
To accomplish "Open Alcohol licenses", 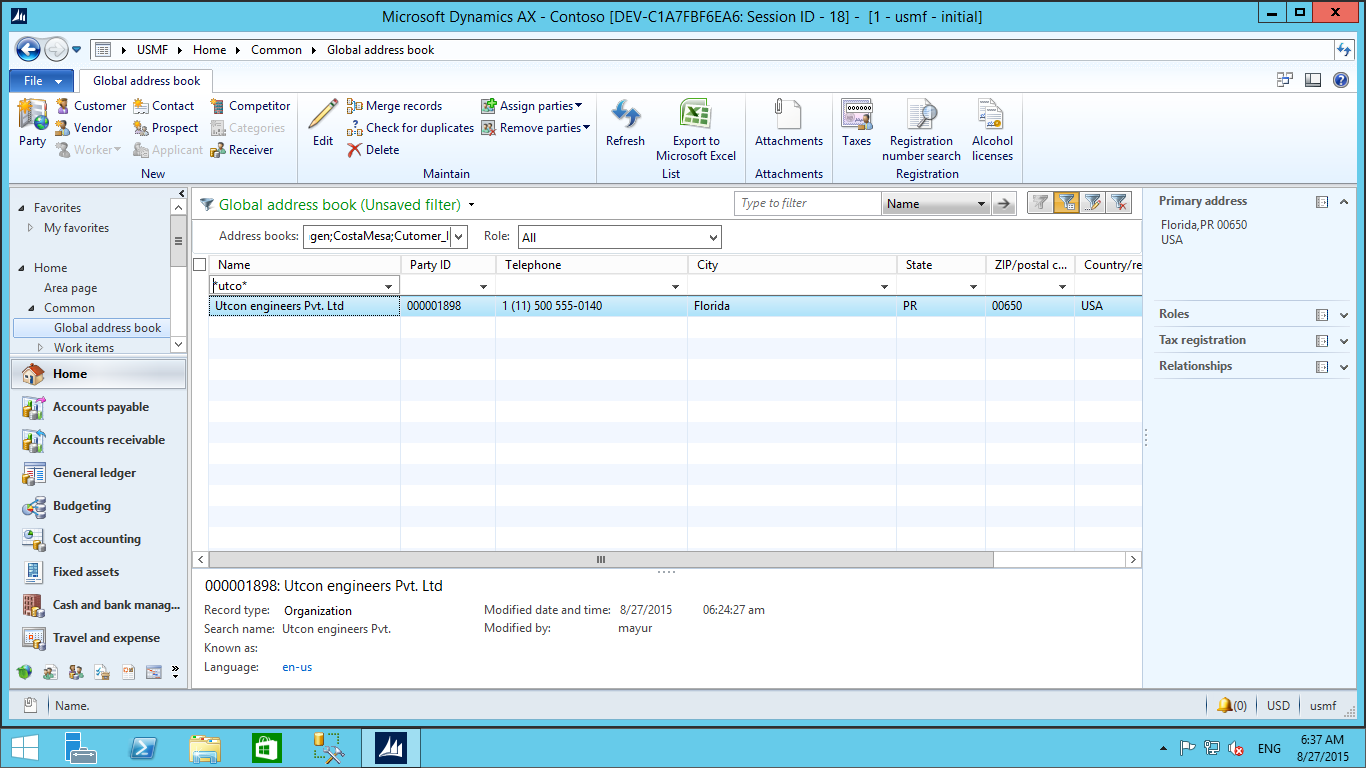I will click(x=992, y=130).
